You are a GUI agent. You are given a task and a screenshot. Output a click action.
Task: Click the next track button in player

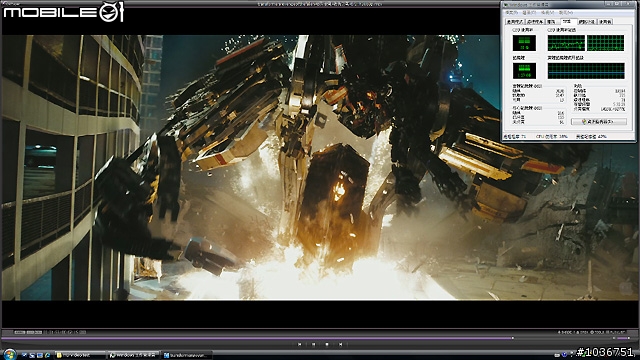tap(340, 344)
